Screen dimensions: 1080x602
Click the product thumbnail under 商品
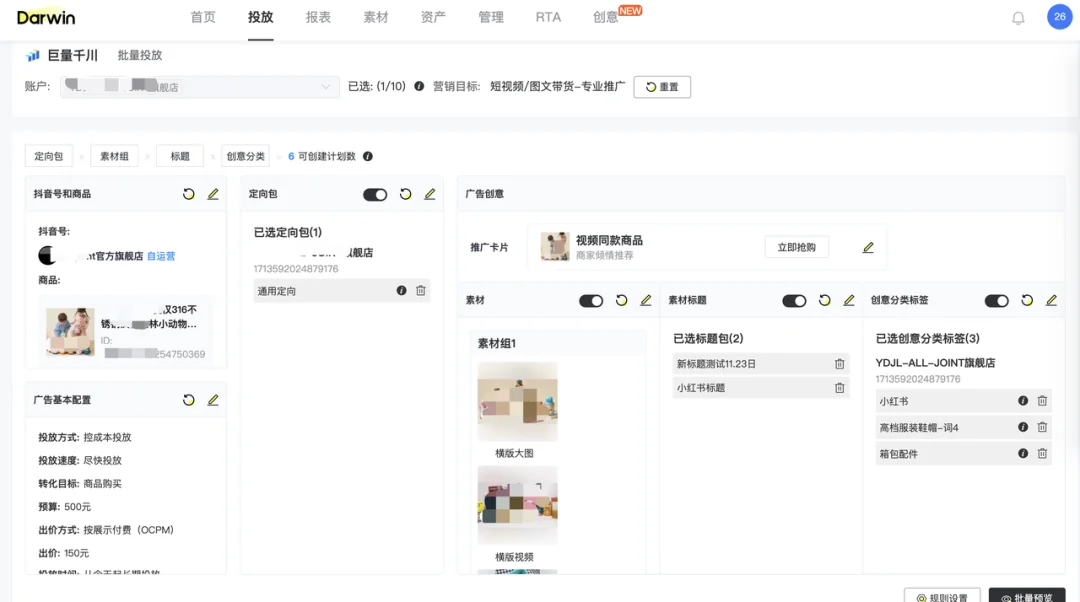70,331
